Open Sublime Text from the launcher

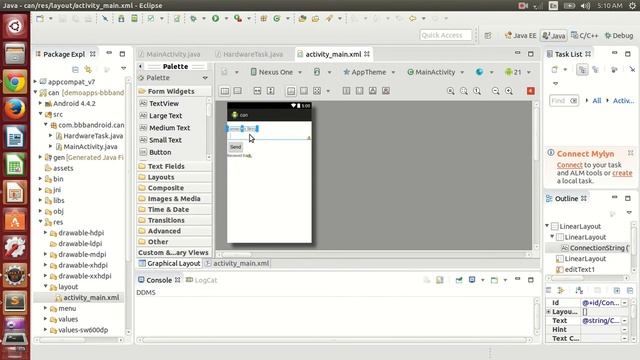coord(15,302)
